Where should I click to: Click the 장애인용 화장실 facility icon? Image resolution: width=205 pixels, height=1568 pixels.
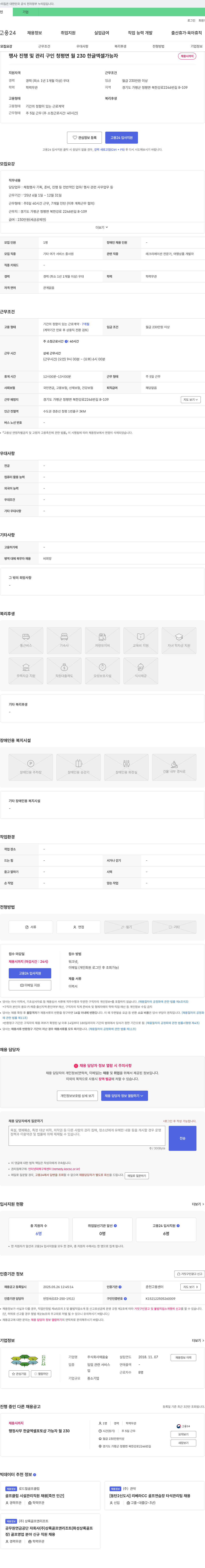click(127, 768)
